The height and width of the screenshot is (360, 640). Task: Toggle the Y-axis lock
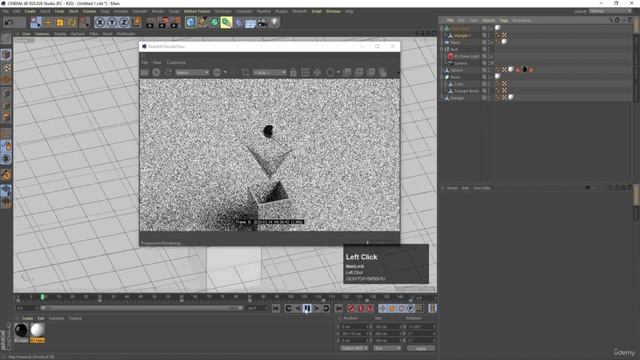click(112, 22)
